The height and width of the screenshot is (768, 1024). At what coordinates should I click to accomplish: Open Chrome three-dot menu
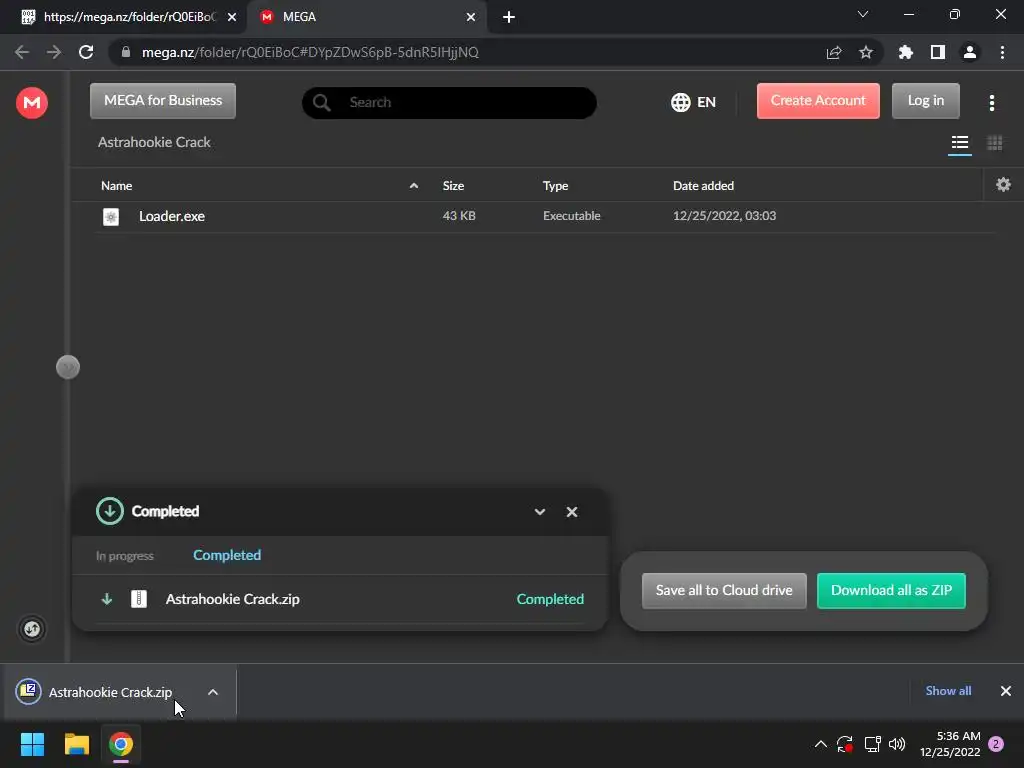click(x=1002, y=52)
